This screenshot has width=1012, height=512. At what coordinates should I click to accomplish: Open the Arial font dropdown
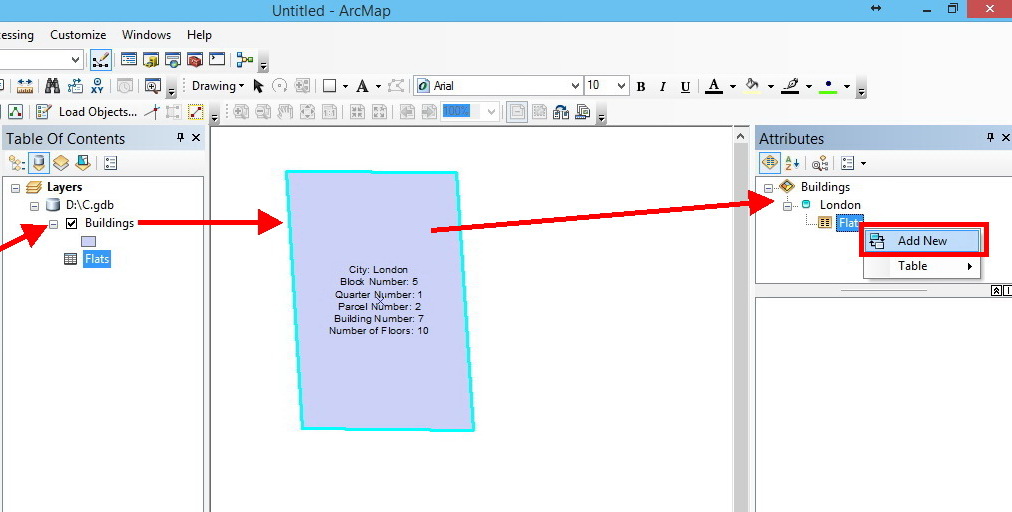pyautogui.click(x=576, y=86)
